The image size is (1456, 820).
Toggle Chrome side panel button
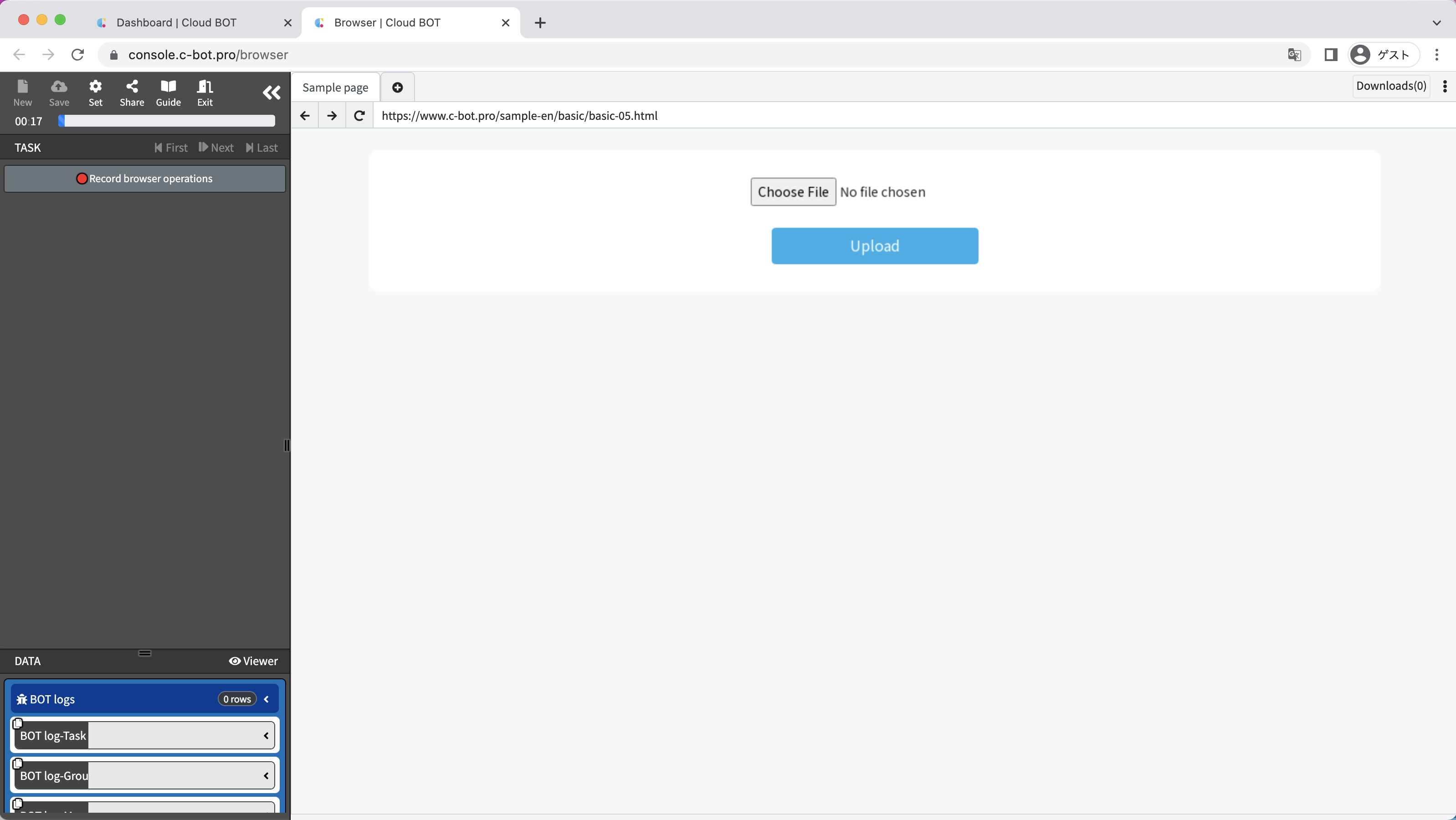[x=1331, y=54]
